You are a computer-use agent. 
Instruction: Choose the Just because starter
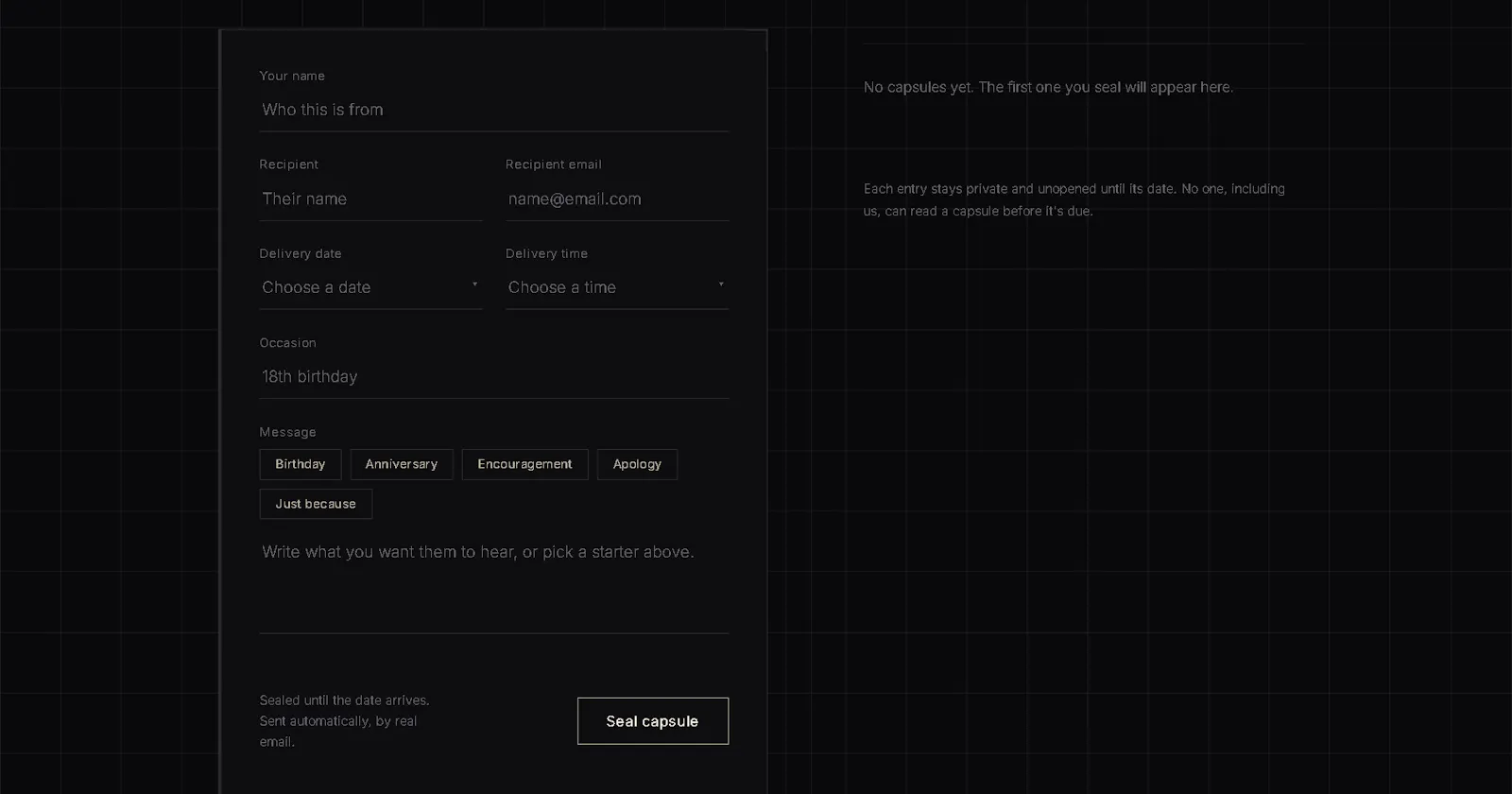[316, 504]
